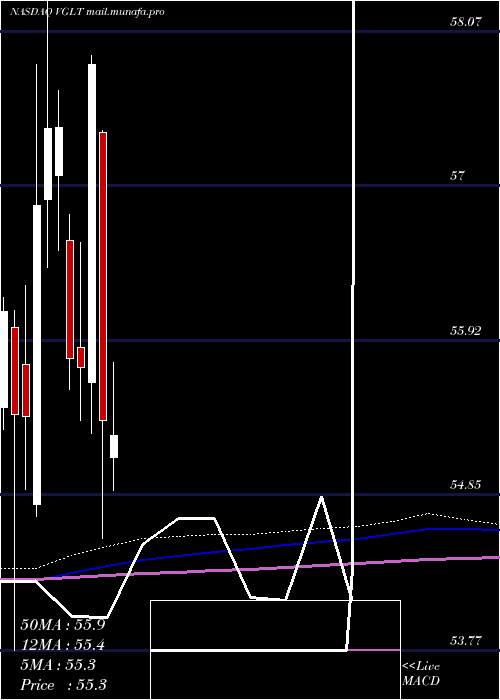The width and height of the screenshot is (500, 700).
Task: Select the tall red candlestick body
Action: (103, 276)
